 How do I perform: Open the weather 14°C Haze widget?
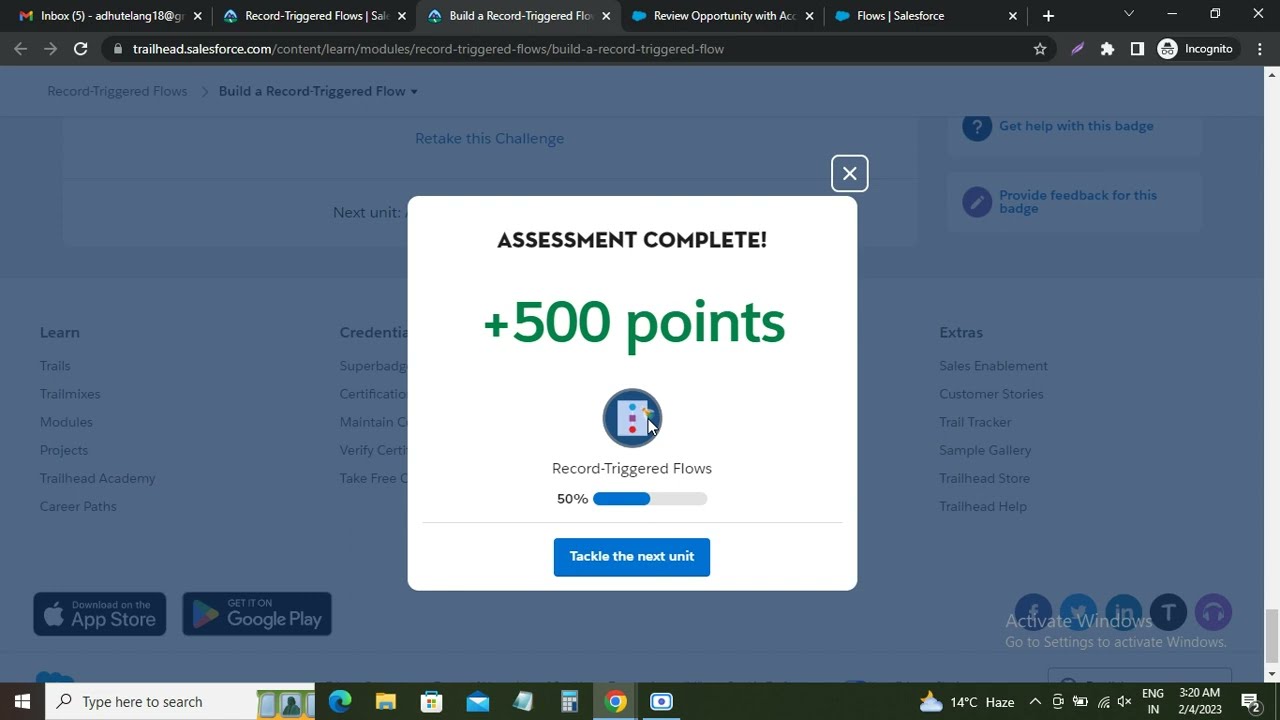click(x=966, y=702)
